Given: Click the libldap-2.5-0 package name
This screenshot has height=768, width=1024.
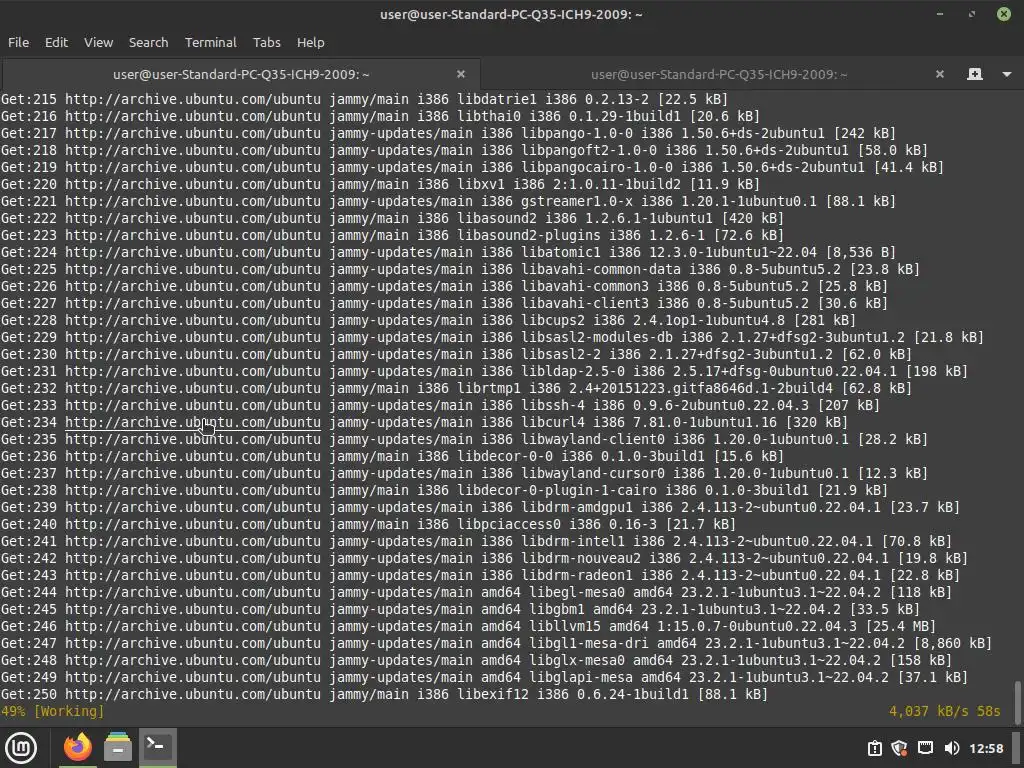Looking at the screenshot, I should [x=573, y=371].
